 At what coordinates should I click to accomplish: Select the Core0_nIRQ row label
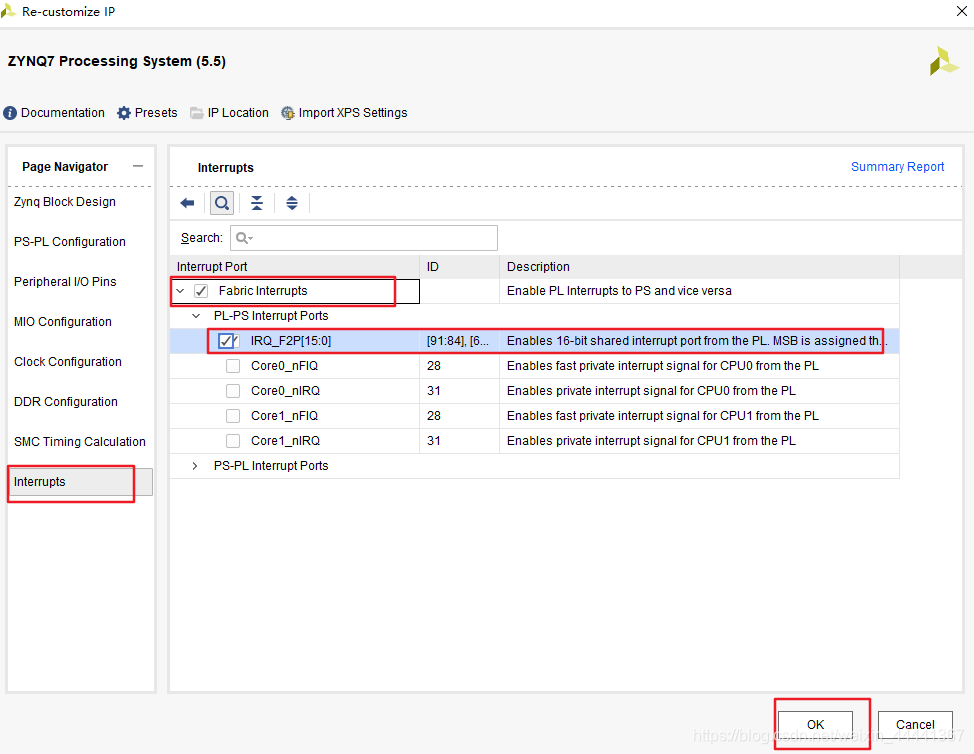coord(285,391)
